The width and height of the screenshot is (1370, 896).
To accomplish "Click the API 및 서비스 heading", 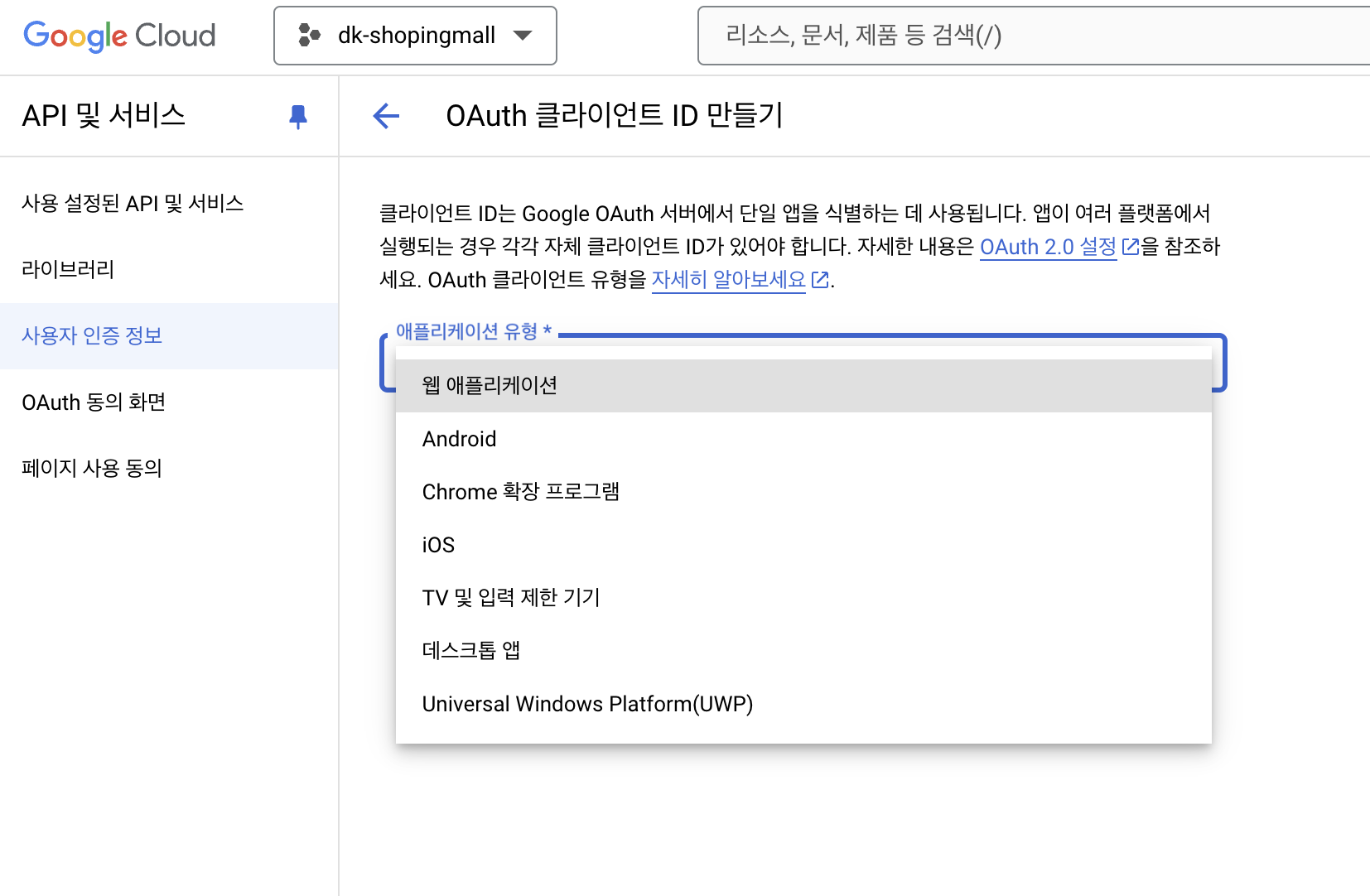I will [104, 116].
